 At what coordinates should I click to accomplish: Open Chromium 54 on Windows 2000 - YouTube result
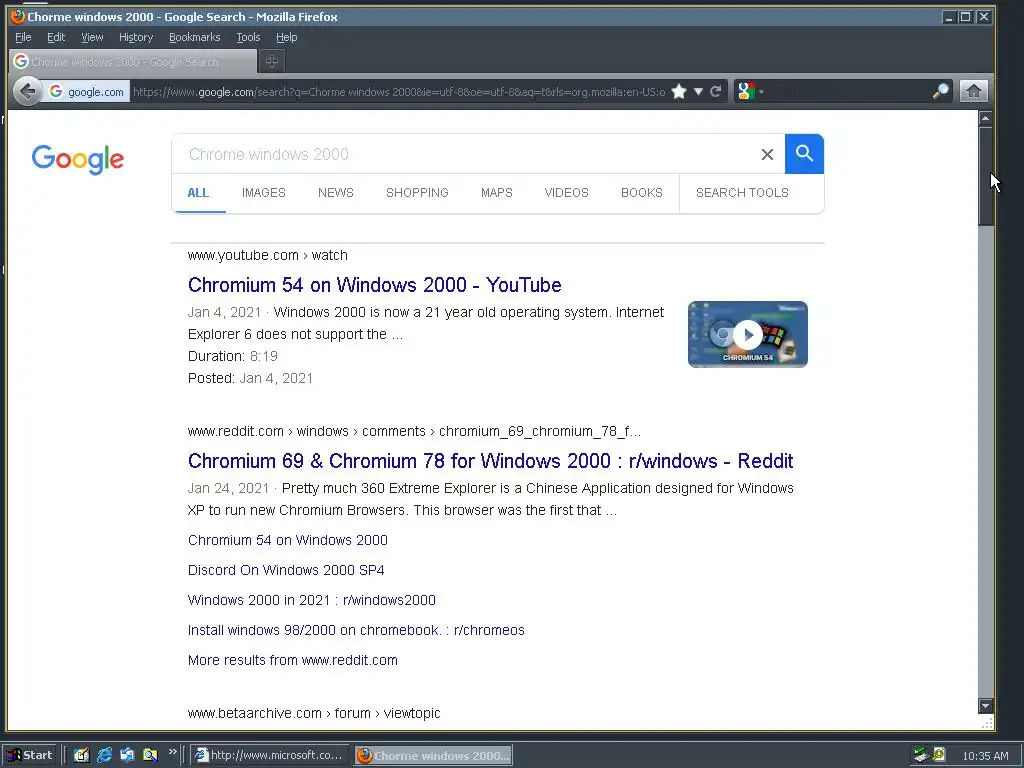[x=375, y=285]
